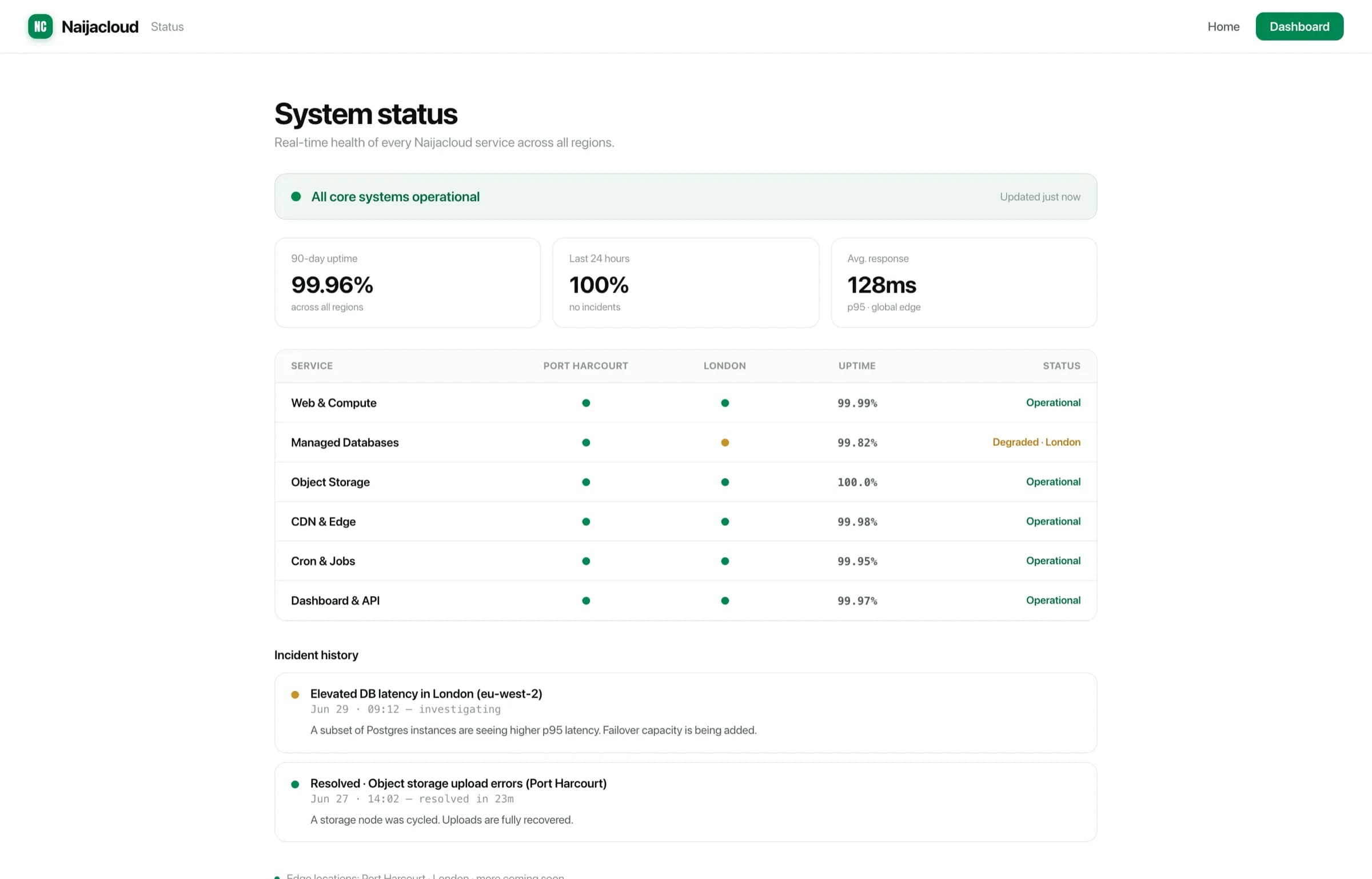Open the Elevated DB latency in London incident title
1372x879 pixels.
pyautogui.click(x=426, y=694)
